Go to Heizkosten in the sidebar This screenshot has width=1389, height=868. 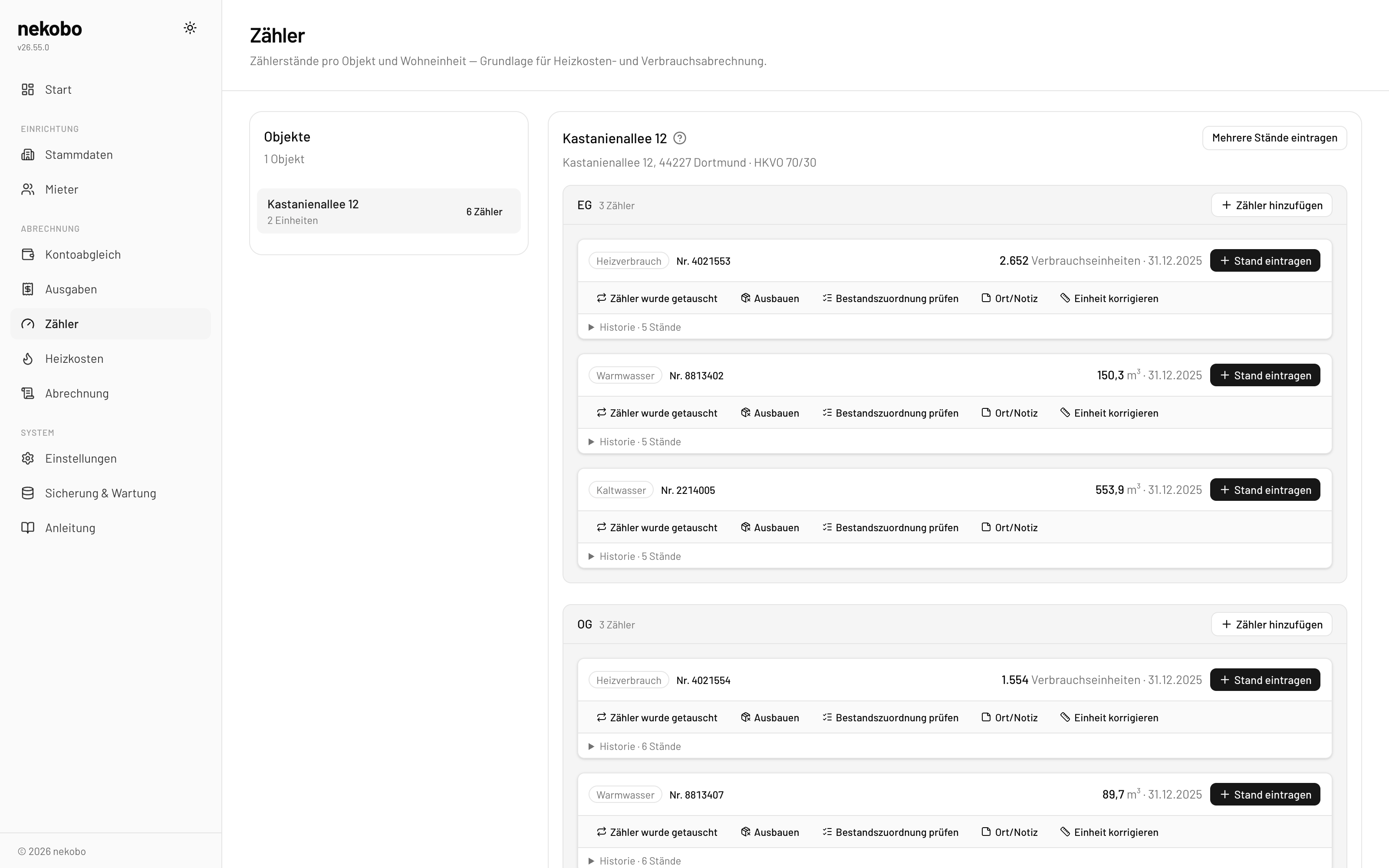[x=111, y=359]
